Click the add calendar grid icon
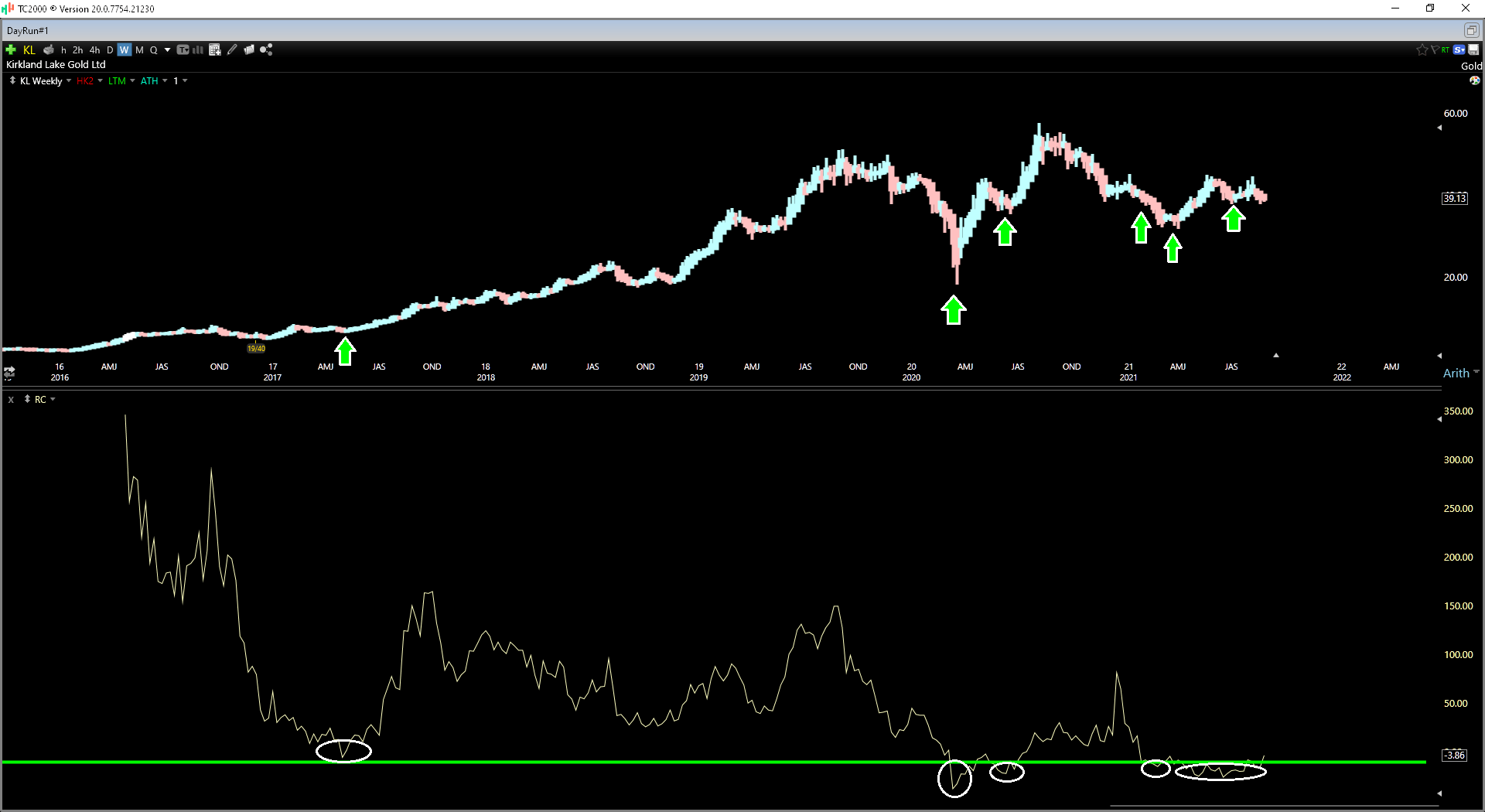This screenshot has width=1485, height=812. (215, 49)
